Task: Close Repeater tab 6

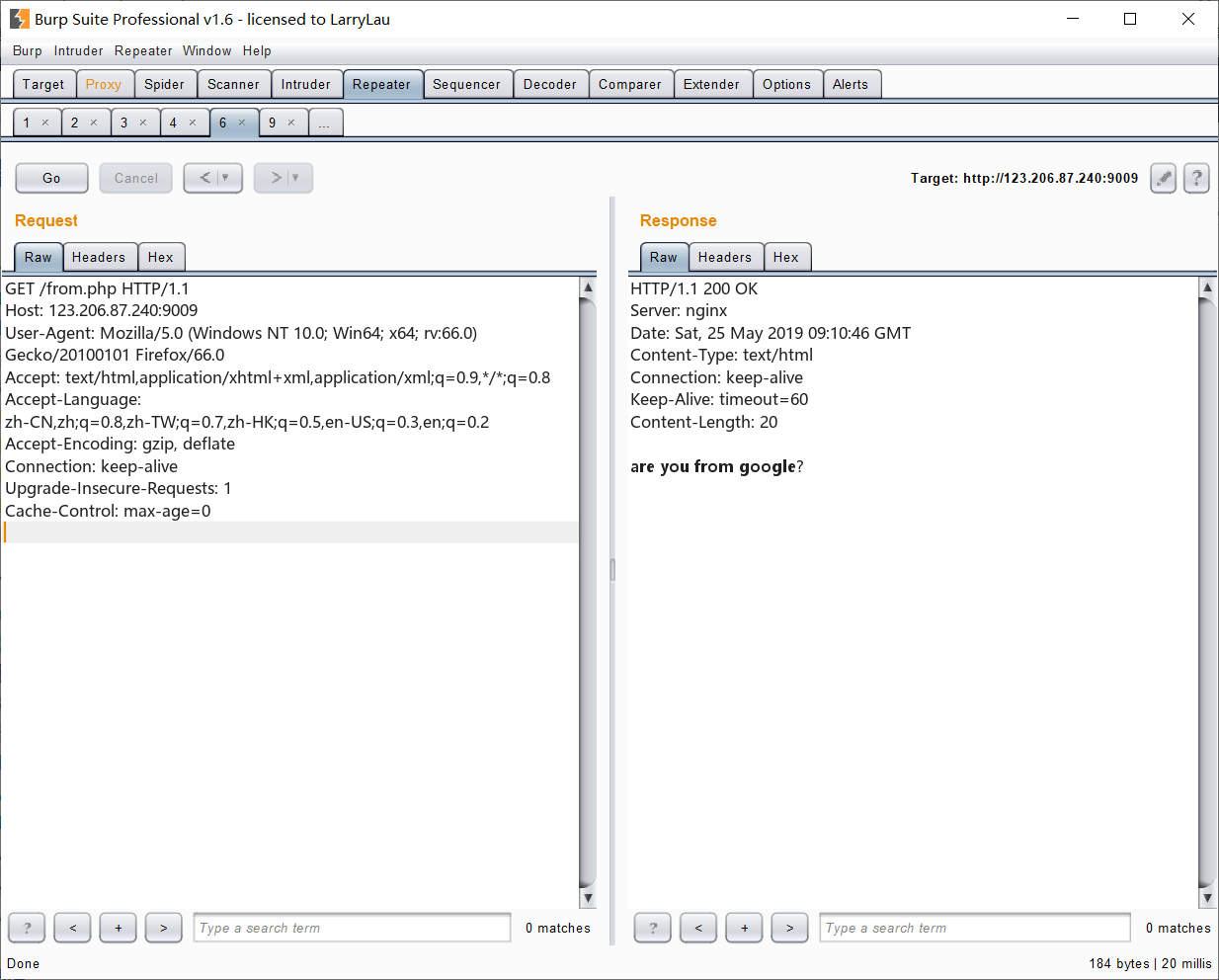Action: tap(242, 122)
